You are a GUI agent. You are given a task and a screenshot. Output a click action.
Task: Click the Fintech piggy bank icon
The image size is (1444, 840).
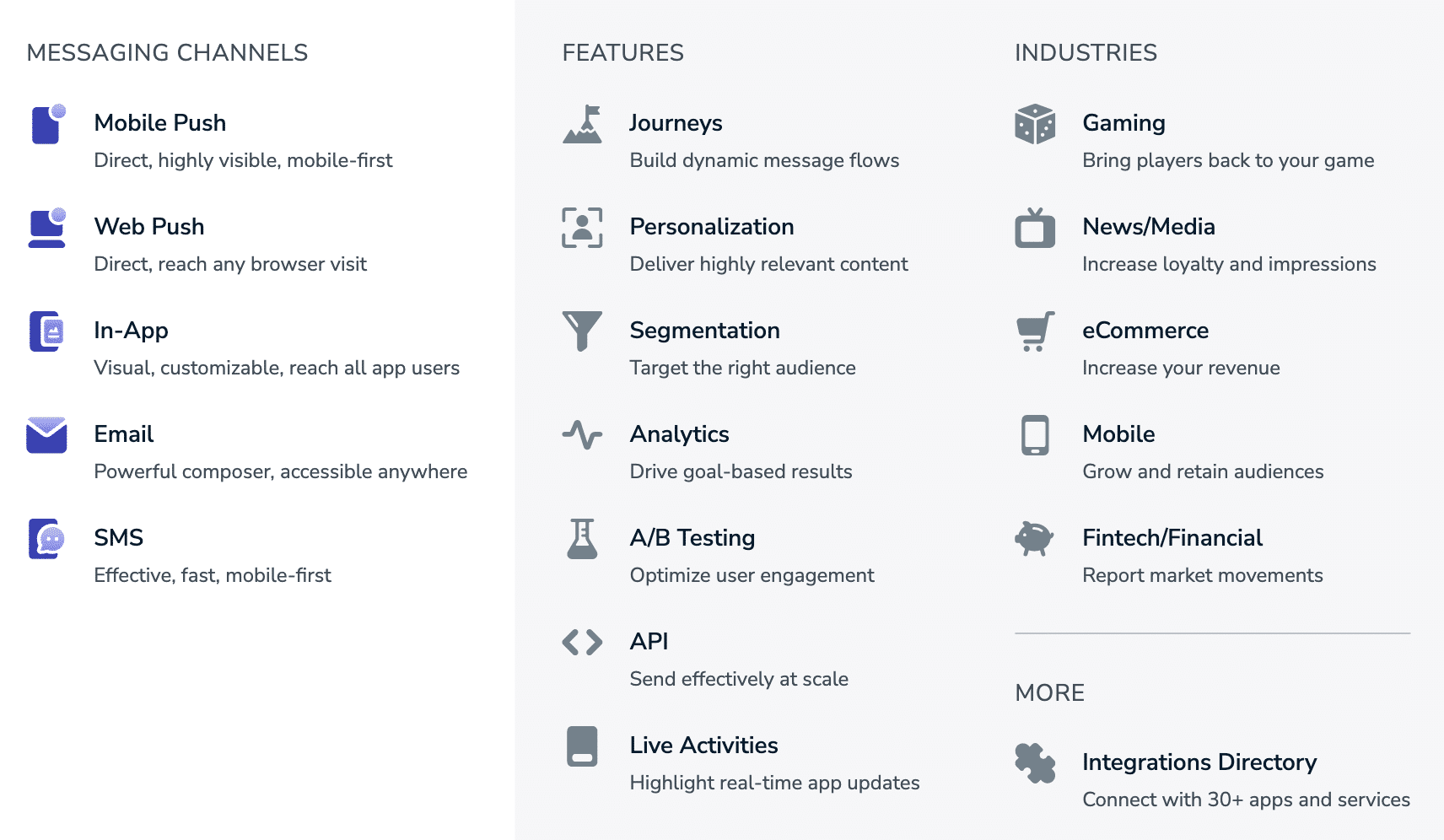1035,538
